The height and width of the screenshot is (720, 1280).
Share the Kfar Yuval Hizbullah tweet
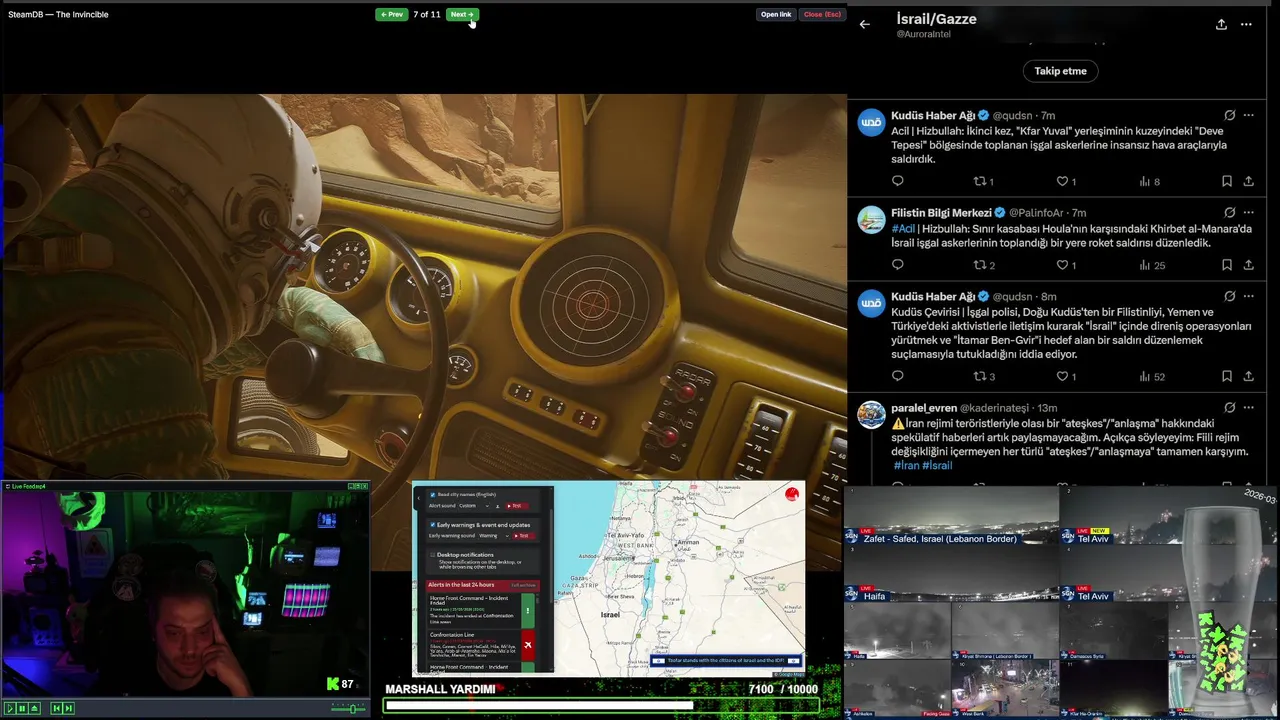click(x=1248, y=181)
